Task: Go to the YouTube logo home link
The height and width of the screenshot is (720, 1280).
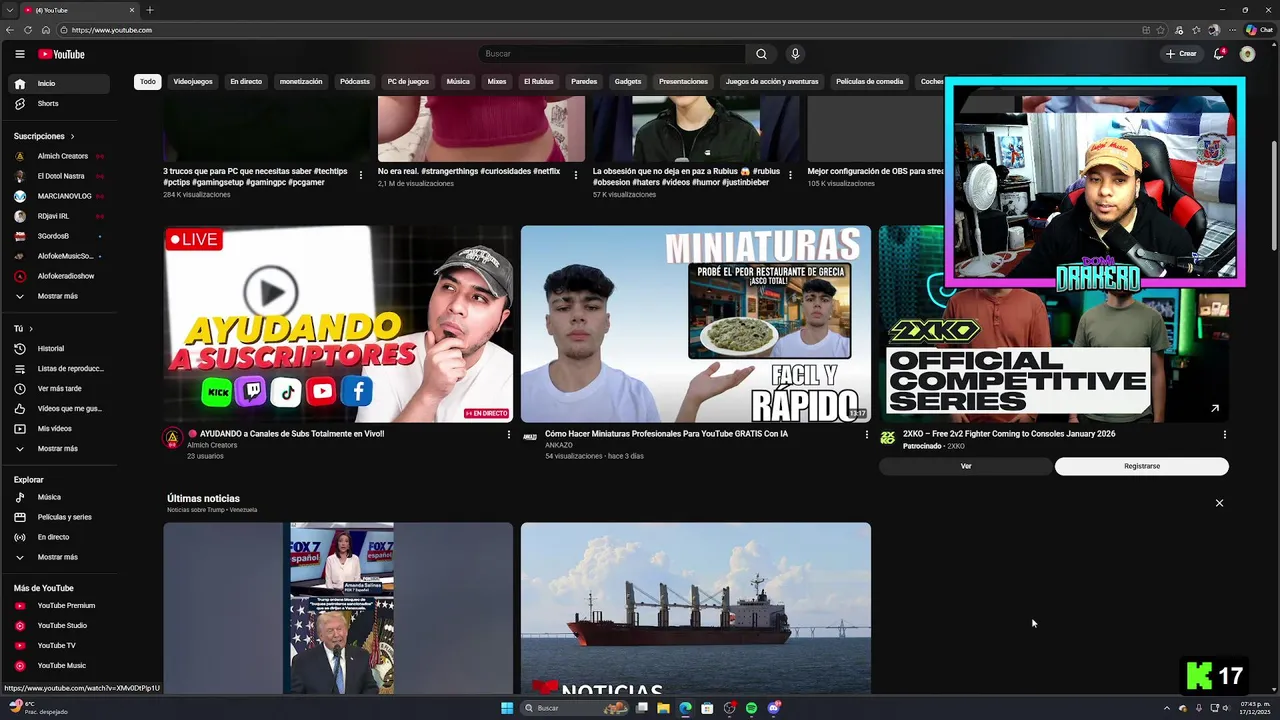Action: click(x=61, y=54)
